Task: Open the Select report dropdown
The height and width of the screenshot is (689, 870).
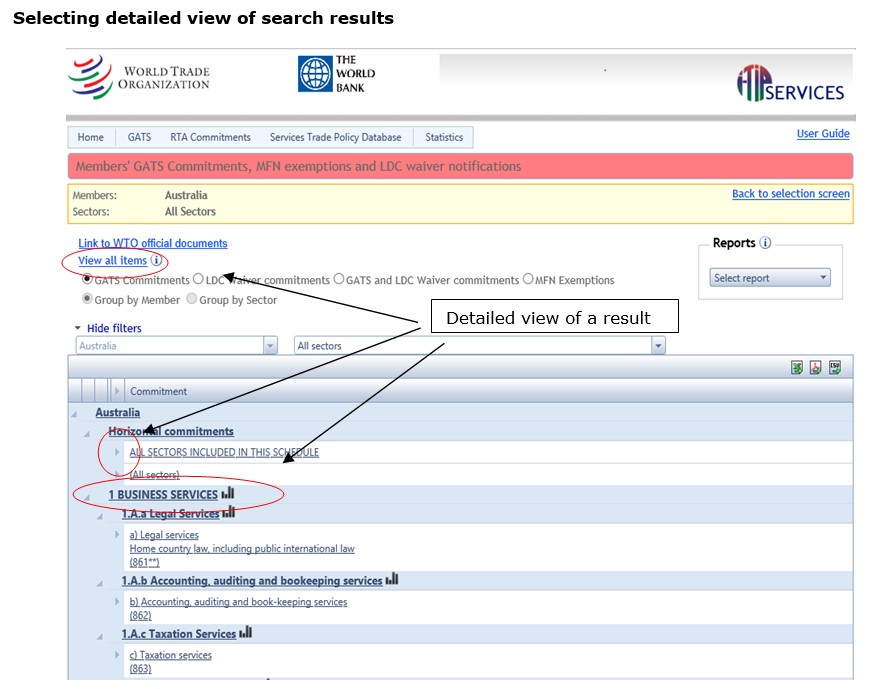Action: pyautogui.click(x=770, y=278)
